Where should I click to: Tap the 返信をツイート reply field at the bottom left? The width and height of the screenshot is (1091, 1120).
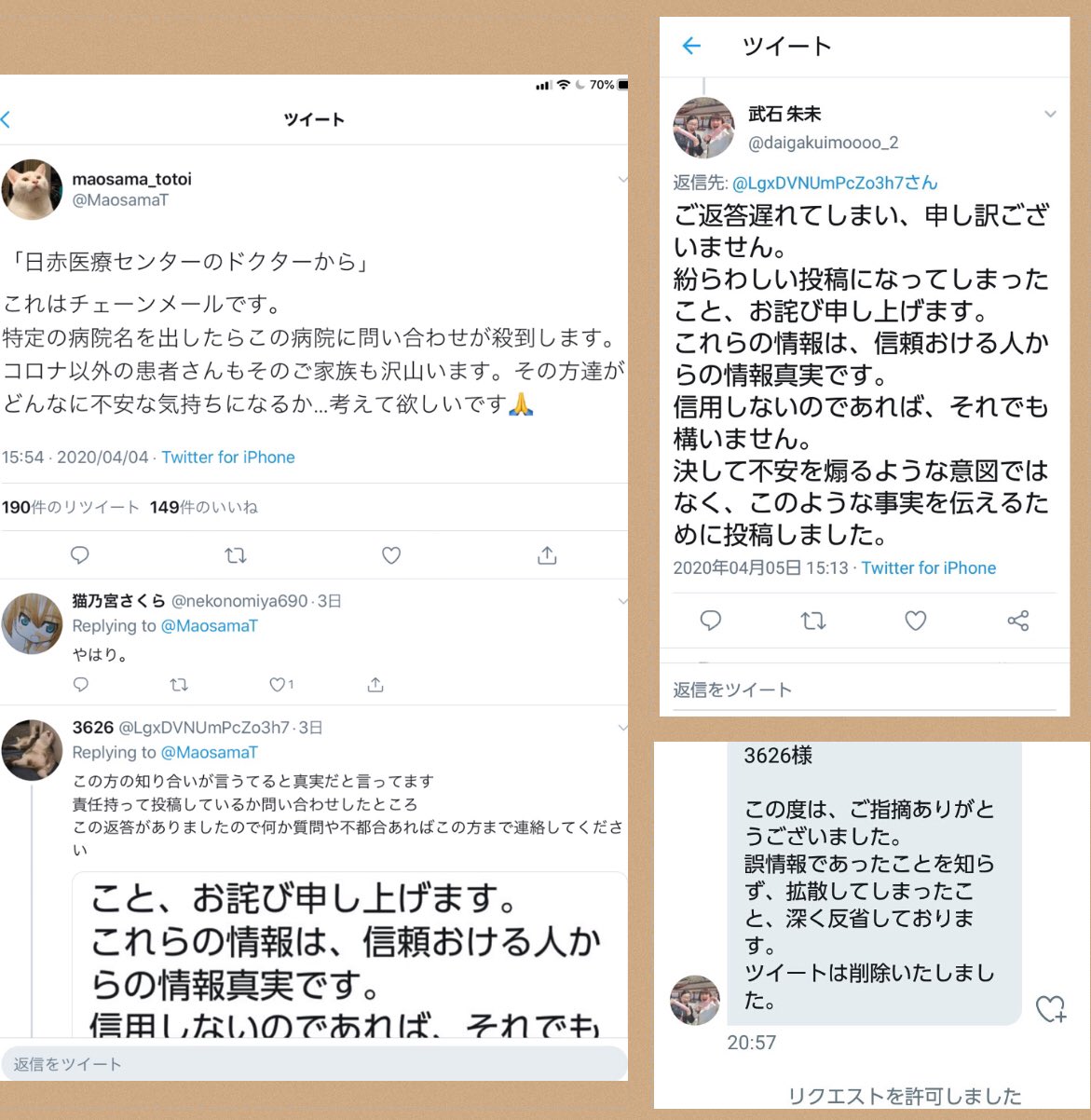tap(313, 1064)
